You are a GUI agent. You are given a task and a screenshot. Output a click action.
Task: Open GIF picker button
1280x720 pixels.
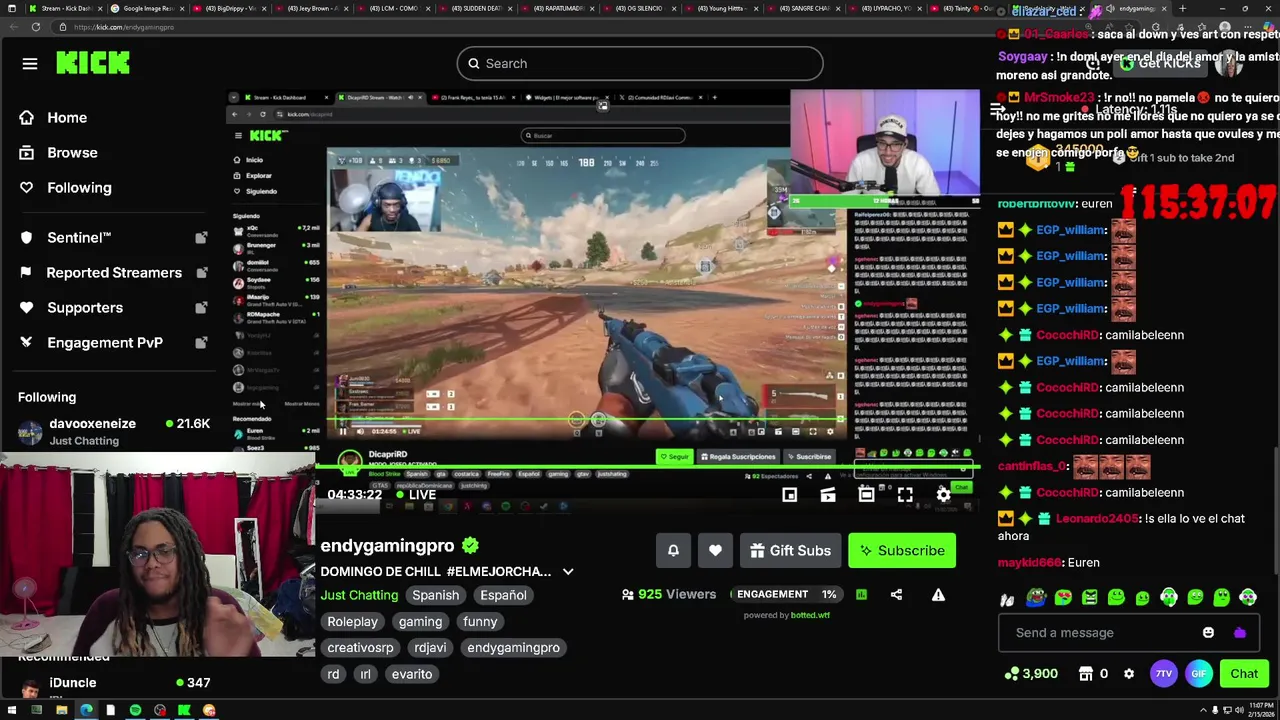[x=1199, y=674]
